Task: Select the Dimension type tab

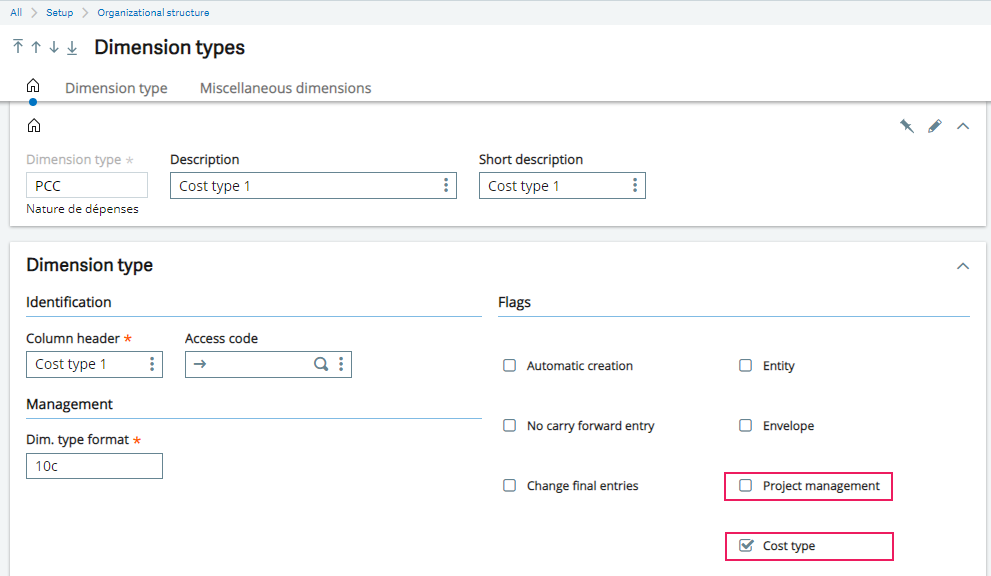Action: click(x=116, y=88)
